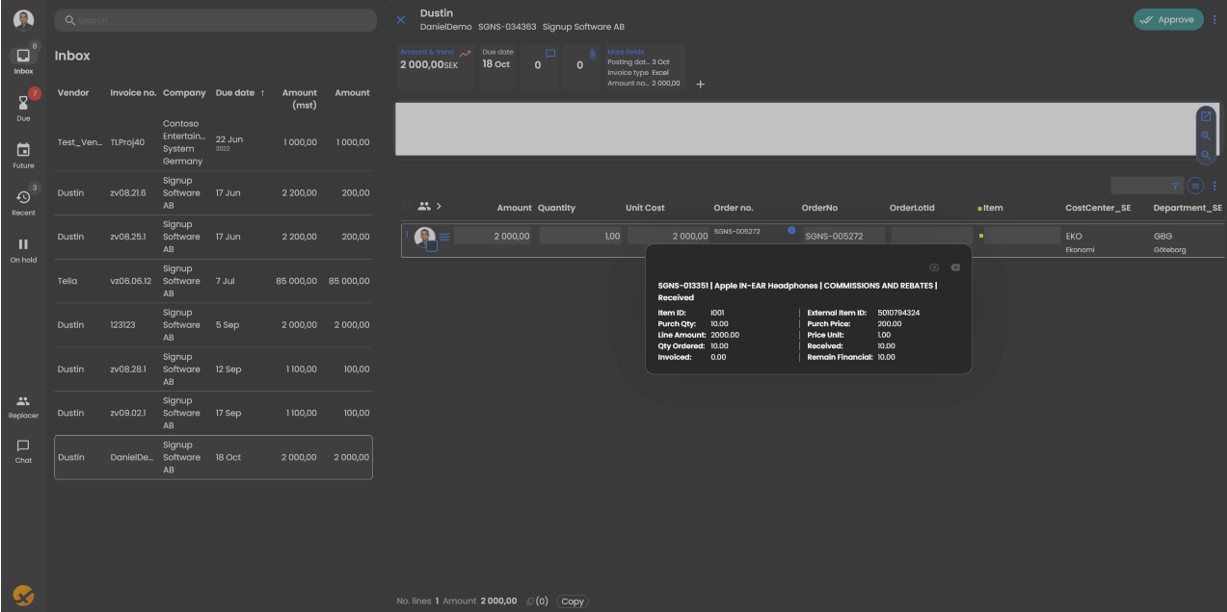Open the Chat icon in sidebar

(22, 446)
